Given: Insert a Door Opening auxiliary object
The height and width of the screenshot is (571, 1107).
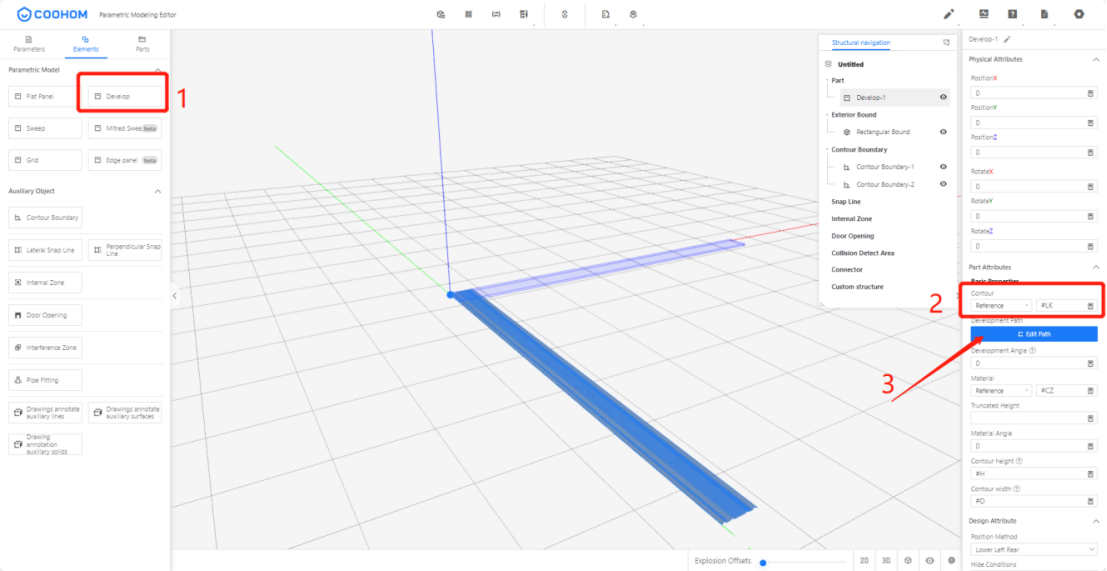Looking at the screenshot, I should pos(45,315).
